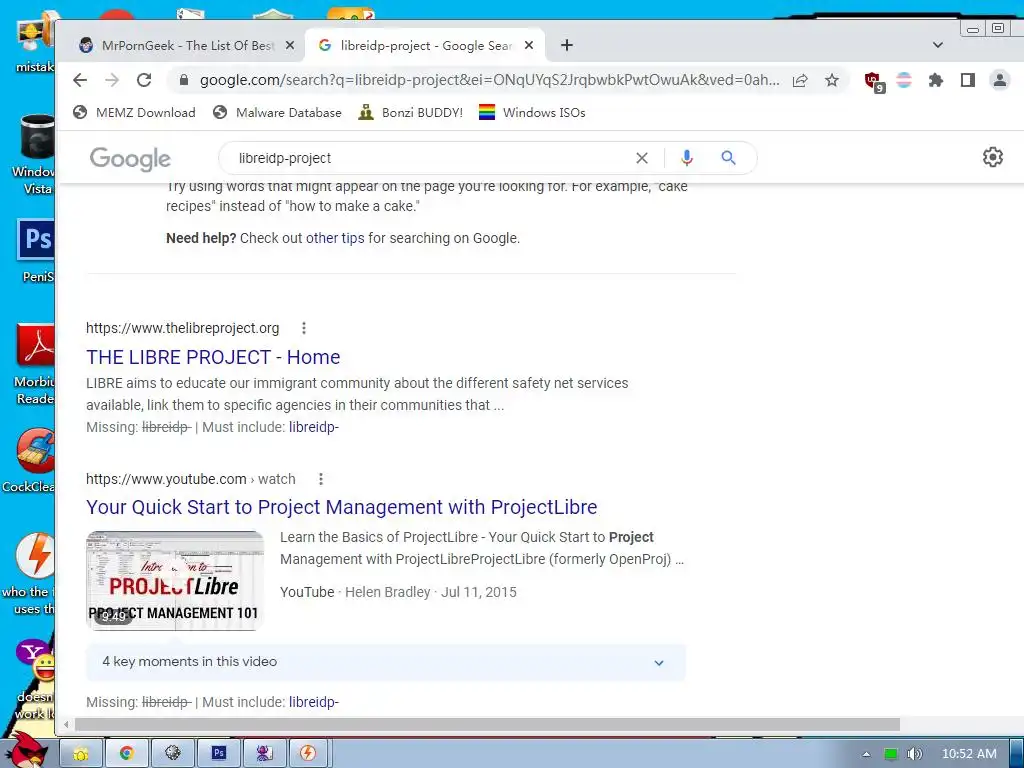Submit search with the magnifier icon
This screenshot has width=1024, height=768.
728,158
